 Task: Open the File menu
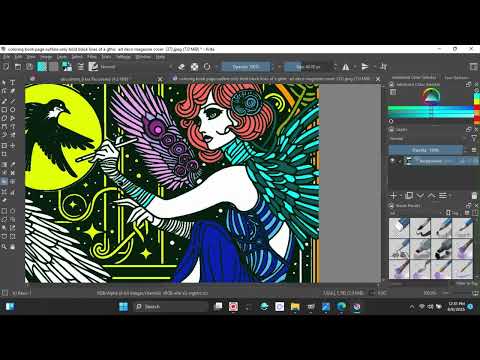pos(6,57)
